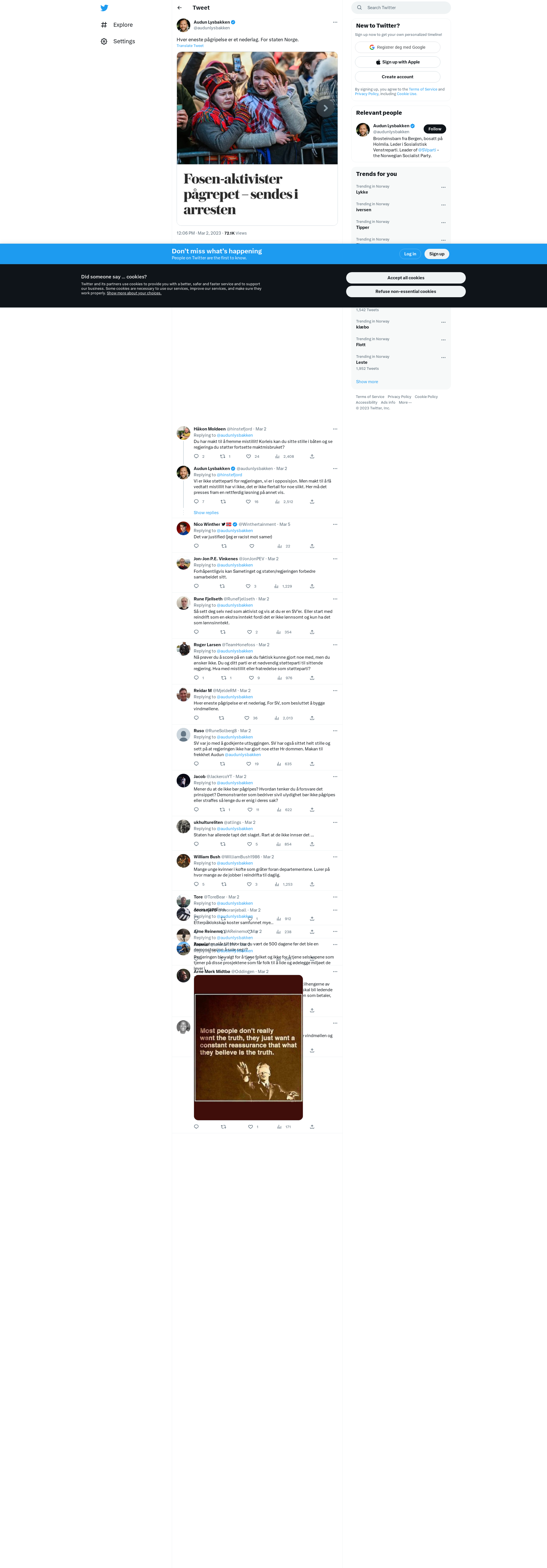Retweet Håkon Moldøen's reply
The width and height of the screenshot is (547, 1568).
(222, 456)
